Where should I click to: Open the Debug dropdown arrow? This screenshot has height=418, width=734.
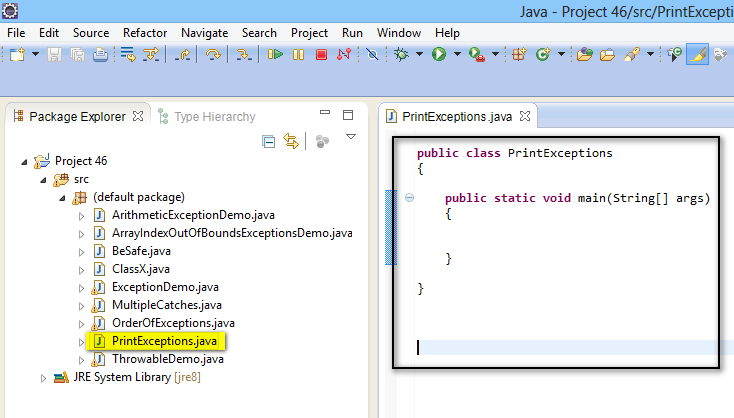(x=419, y=54)
